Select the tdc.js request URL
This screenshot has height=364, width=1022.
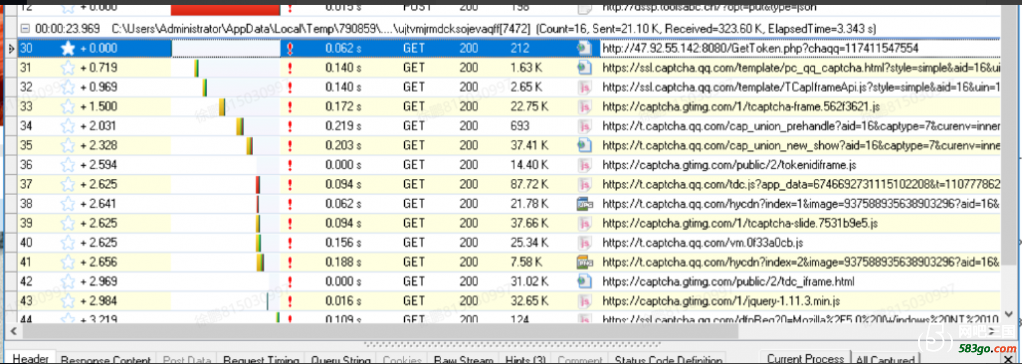tap(802, 185)
